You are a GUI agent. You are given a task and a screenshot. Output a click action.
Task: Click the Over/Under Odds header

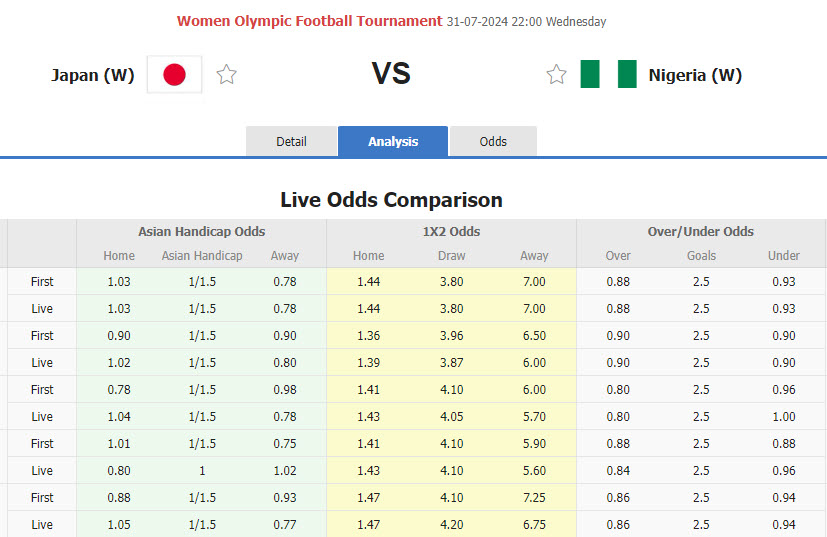pyautogui.click(x=701, y=232)
